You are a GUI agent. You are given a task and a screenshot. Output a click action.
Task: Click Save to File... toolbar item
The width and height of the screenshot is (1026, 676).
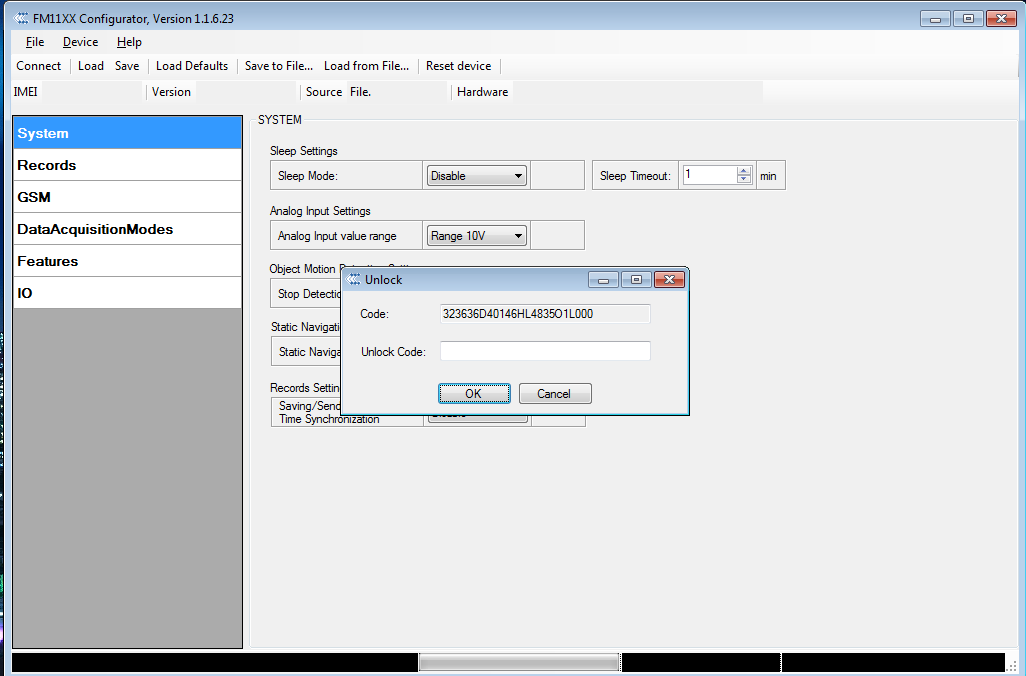(278, 66)
